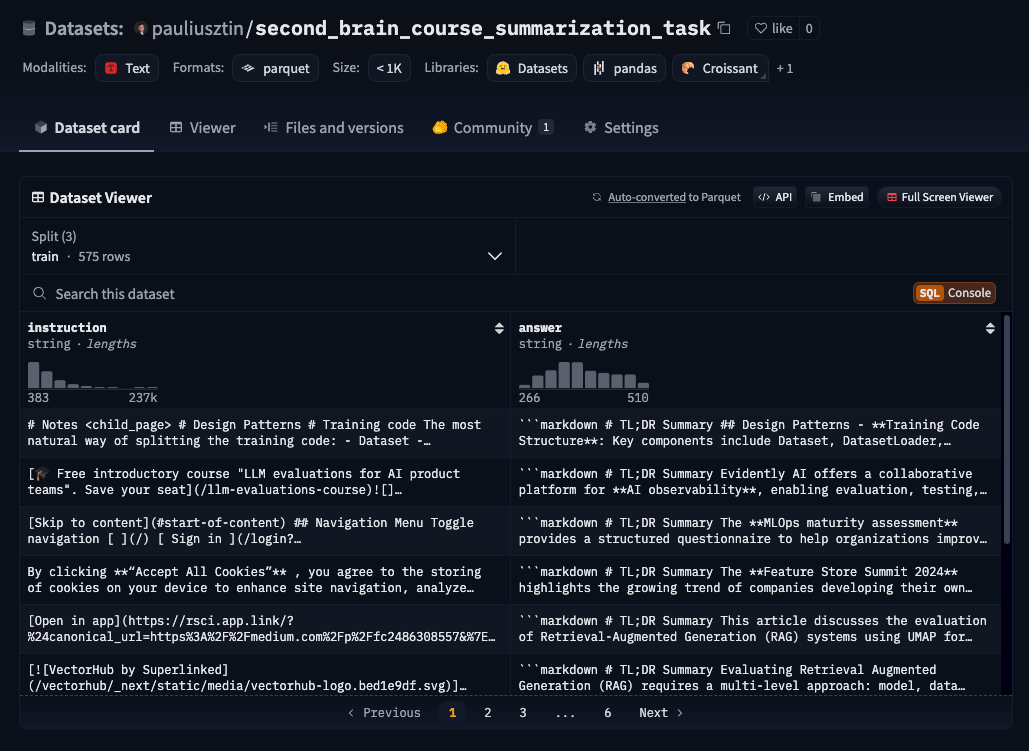Go to page 6
The height and width of the screenshot is (751, 1029).
(608, 713)
